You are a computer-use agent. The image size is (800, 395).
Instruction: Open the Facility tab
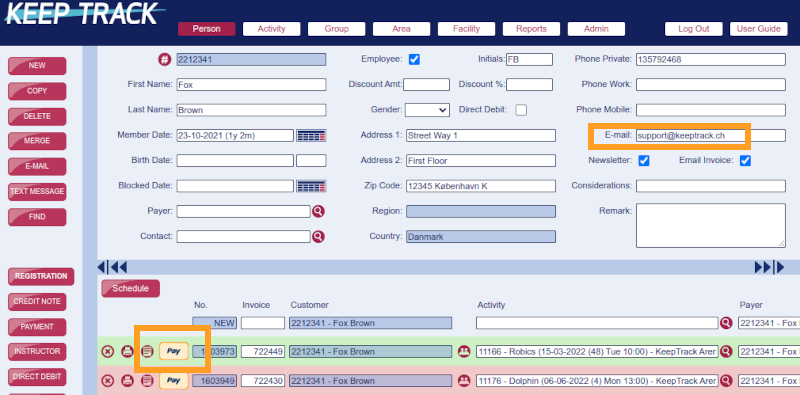click(x=466, y=29)
